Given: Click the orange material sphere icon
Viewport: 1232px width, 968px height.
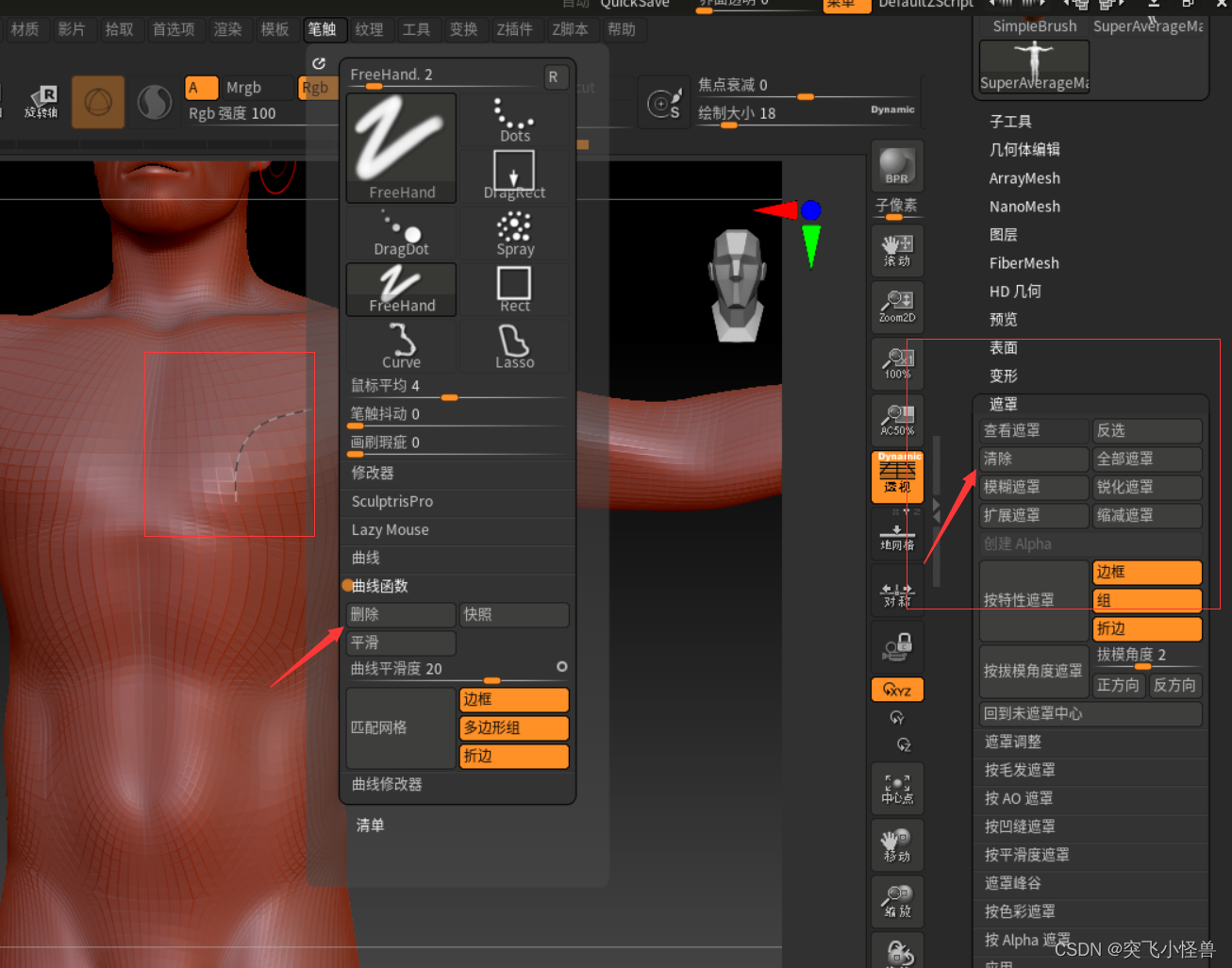Looking at the screenshot, I should tap(98, 102).
